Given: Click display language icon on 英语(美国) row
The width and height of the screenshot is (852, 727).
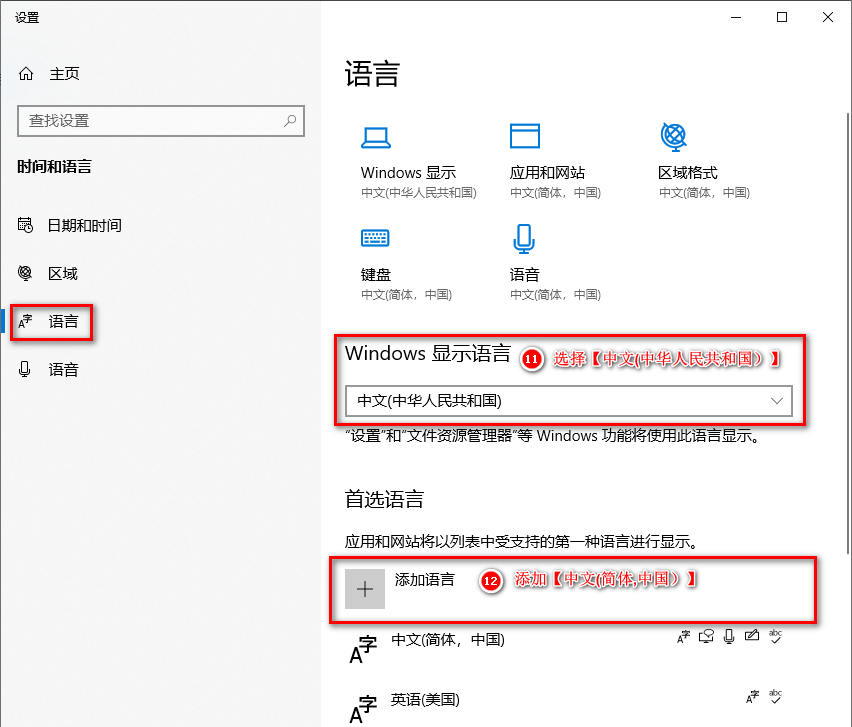Looking at the screenshot, I should (753, 697).
